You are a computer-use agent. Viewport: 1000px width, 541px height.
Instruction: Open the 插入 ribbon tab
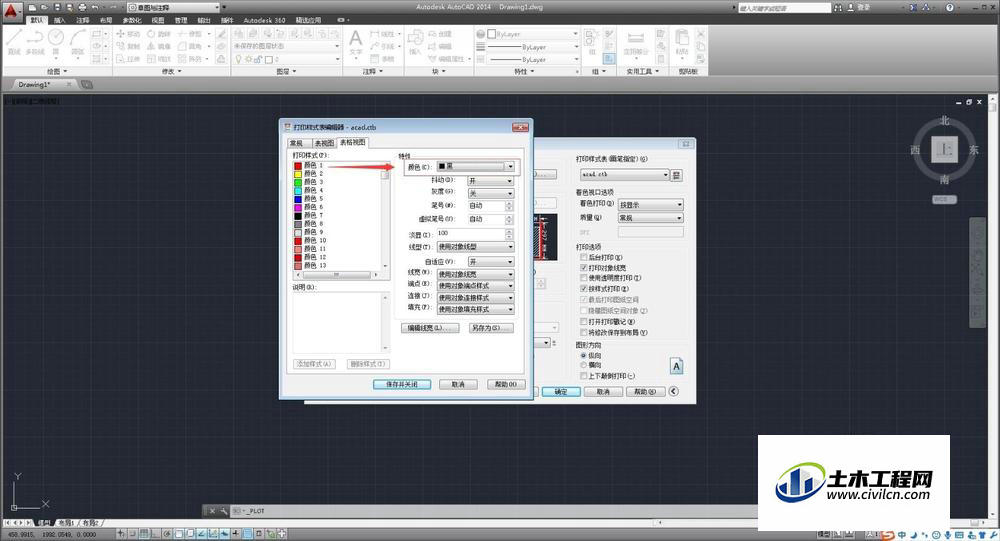click(60, 20)
